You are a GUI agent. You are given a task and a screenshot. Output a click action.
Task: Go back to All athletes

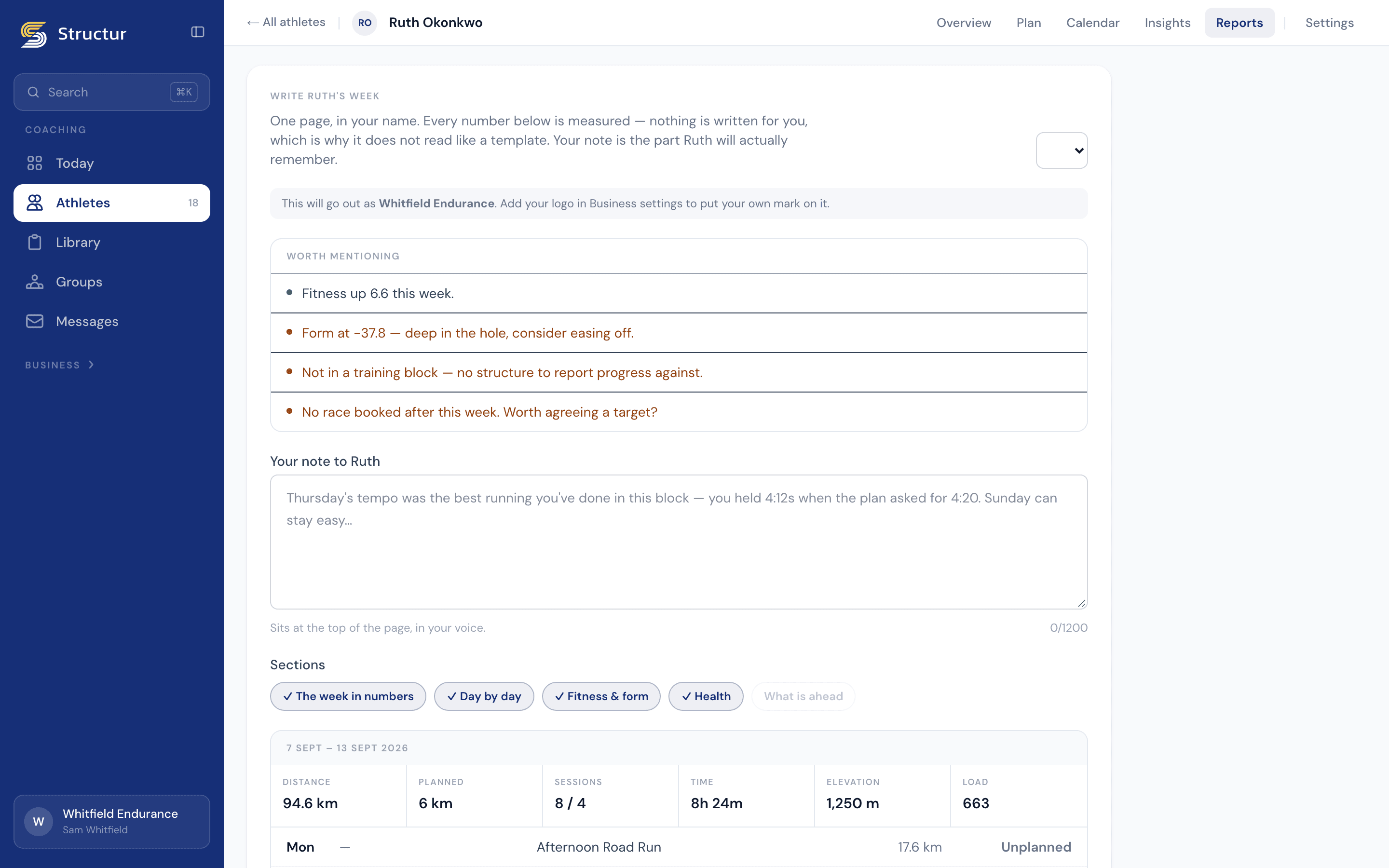(286, 22)
